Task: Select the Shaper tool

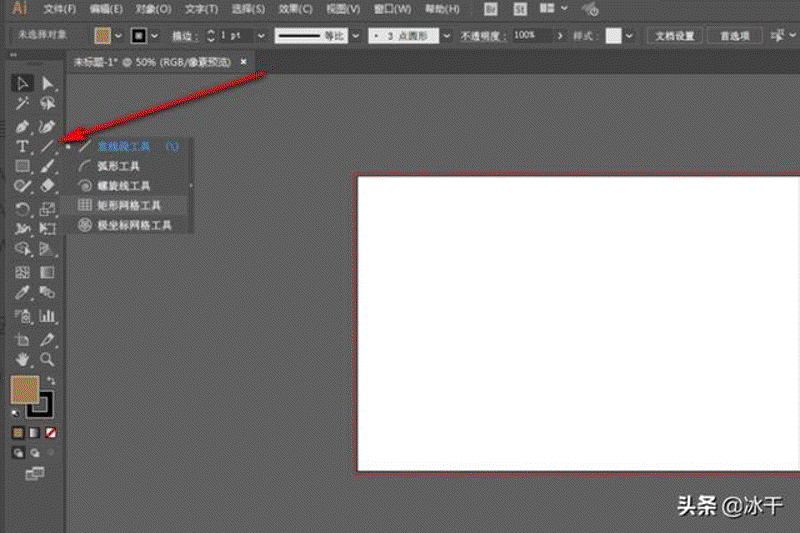Action: click(22, 186)
